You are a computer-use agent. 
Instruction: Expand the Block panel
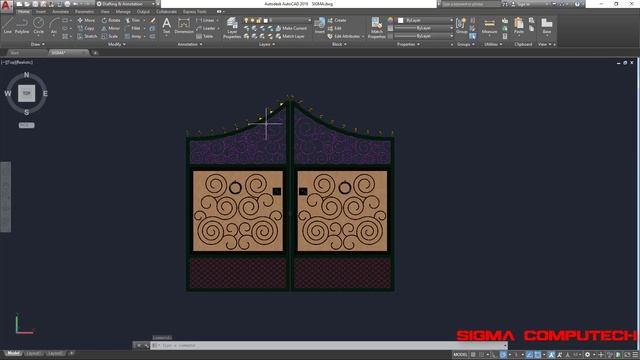pos(339,44)
